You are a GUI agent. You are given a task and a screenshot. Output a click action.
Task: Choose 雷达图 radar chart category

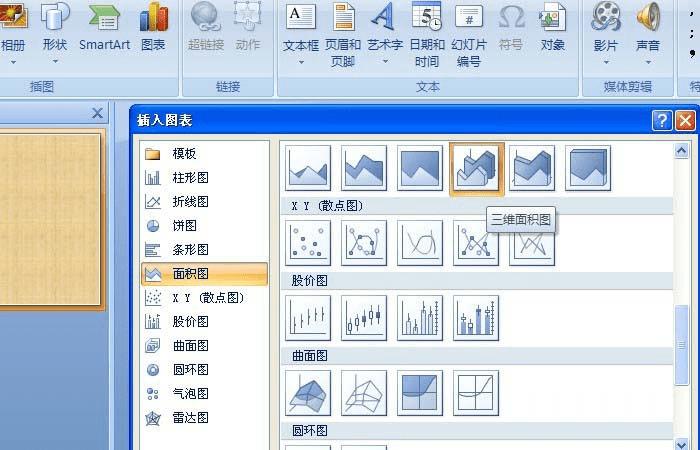[204, 418]
